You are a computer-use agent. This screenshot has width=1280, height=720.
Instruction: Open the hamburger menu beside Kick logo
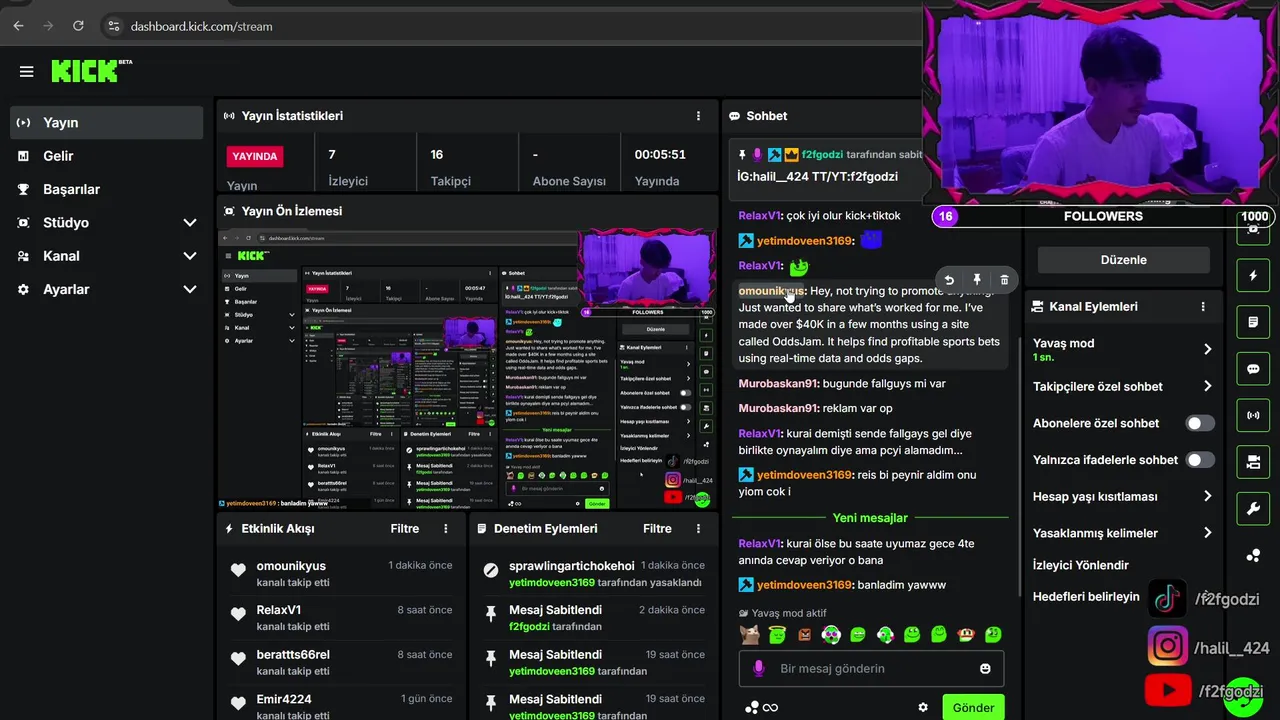(x=27, y=72)
